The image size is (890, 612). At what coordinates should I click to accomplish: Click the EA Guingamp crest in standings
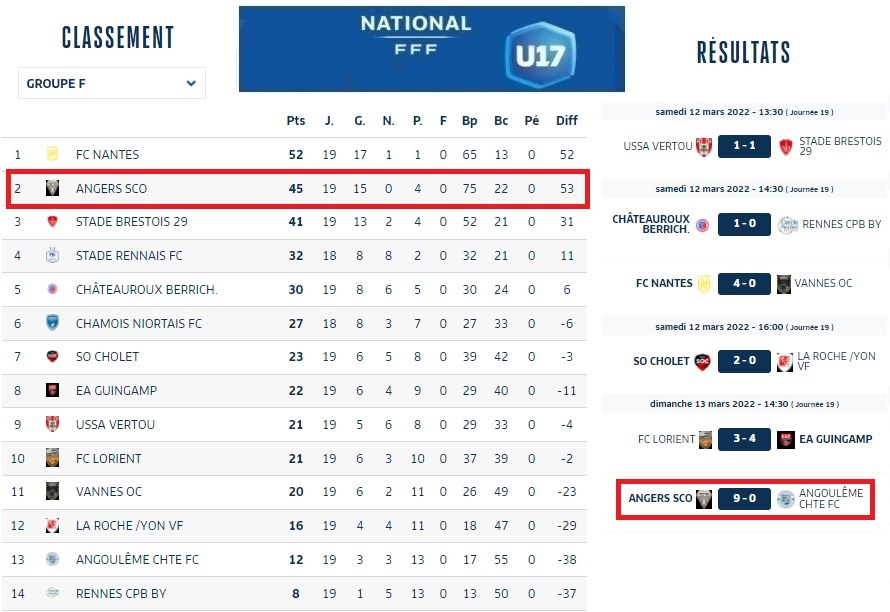point(53,390)
